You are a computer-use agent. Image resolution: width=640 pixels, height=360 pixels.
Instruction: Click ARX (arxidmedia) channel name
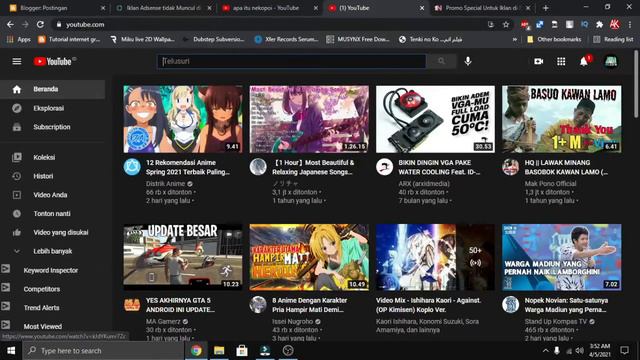(424, 184)
